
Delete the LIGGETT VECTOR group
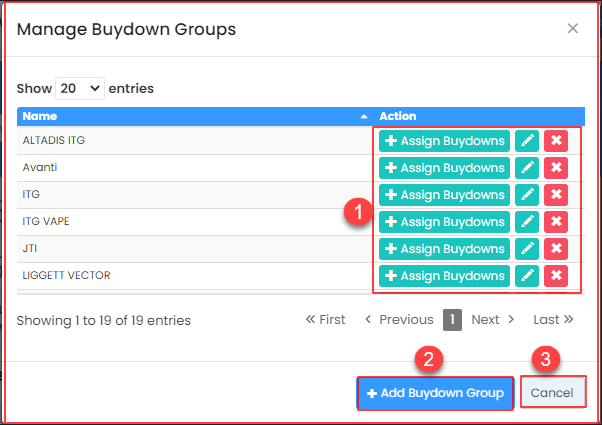click(556, 276)
